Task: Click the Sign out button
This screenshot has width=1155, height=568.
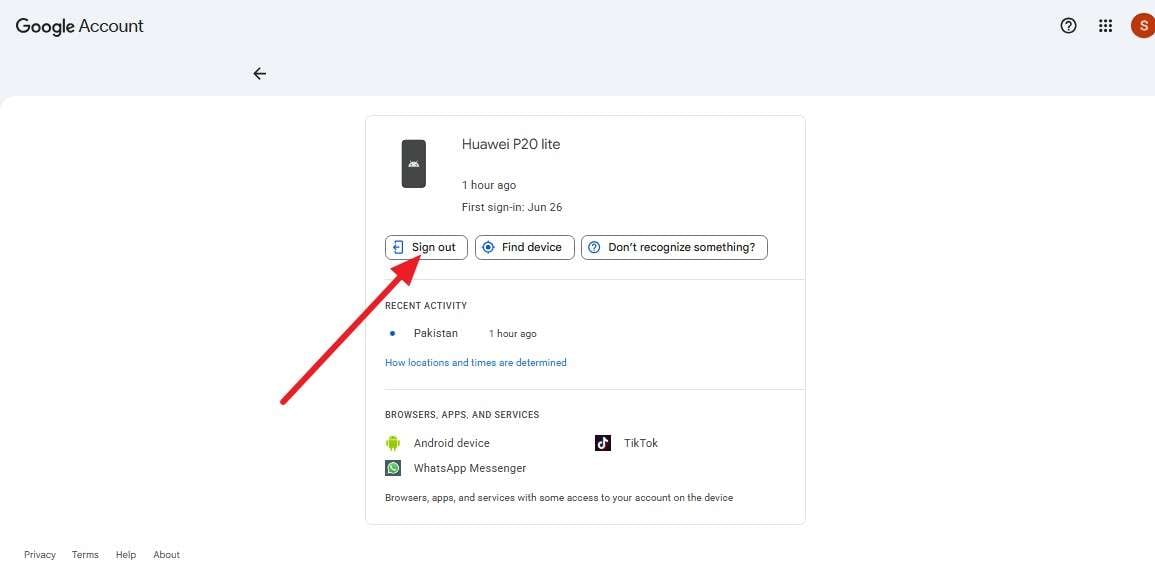Action: [x=426, y=248]
